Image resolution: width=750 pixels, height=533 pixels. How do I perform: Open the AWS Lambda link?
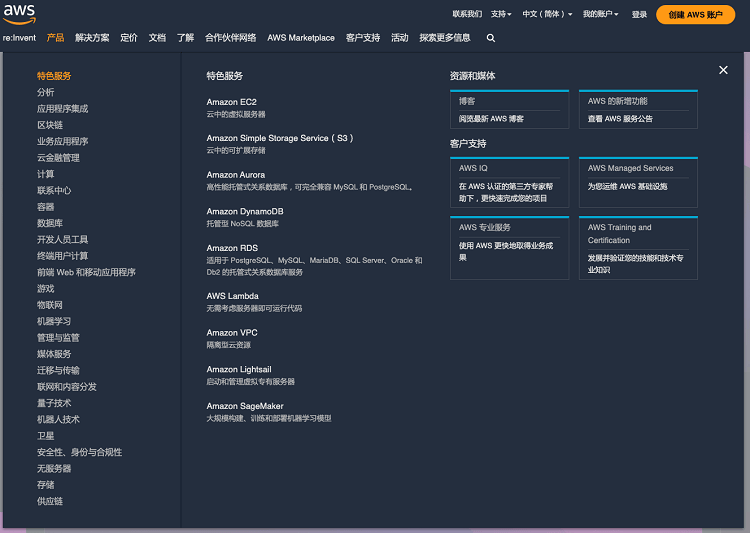coord(232,296)
